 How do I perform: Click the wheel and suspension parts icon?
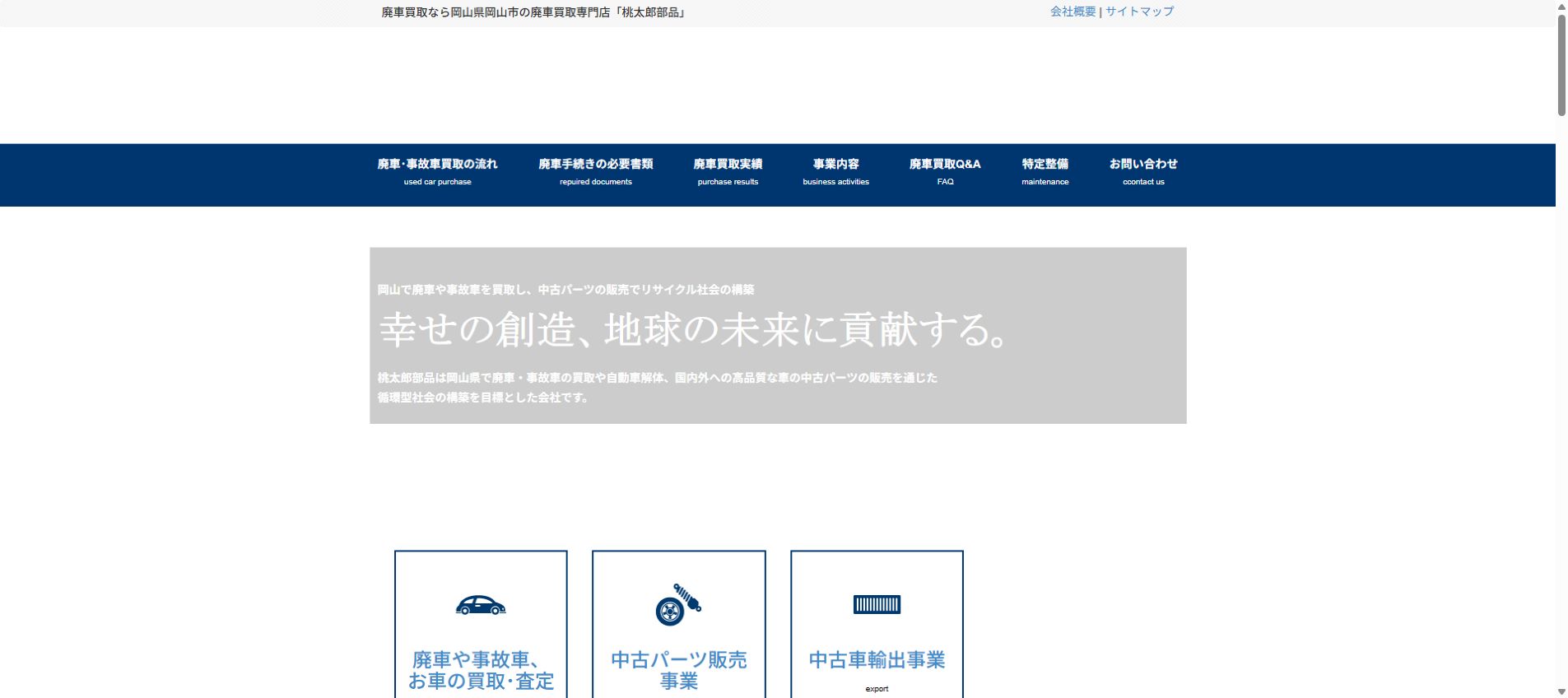pyautogui.click(x=678, y=605)
